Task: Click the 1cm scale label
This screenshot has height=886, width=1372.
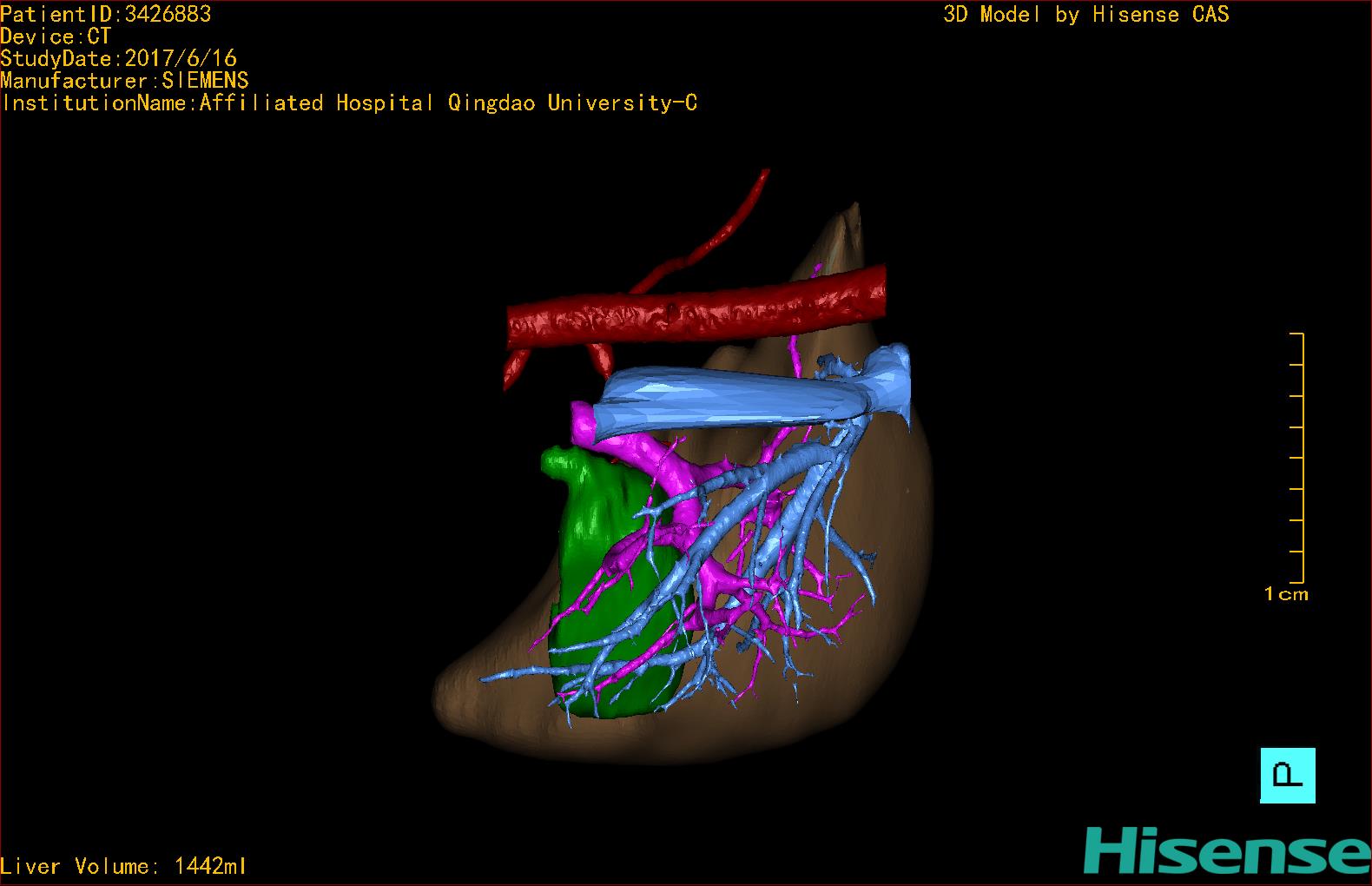Action: pos(1285,594)
